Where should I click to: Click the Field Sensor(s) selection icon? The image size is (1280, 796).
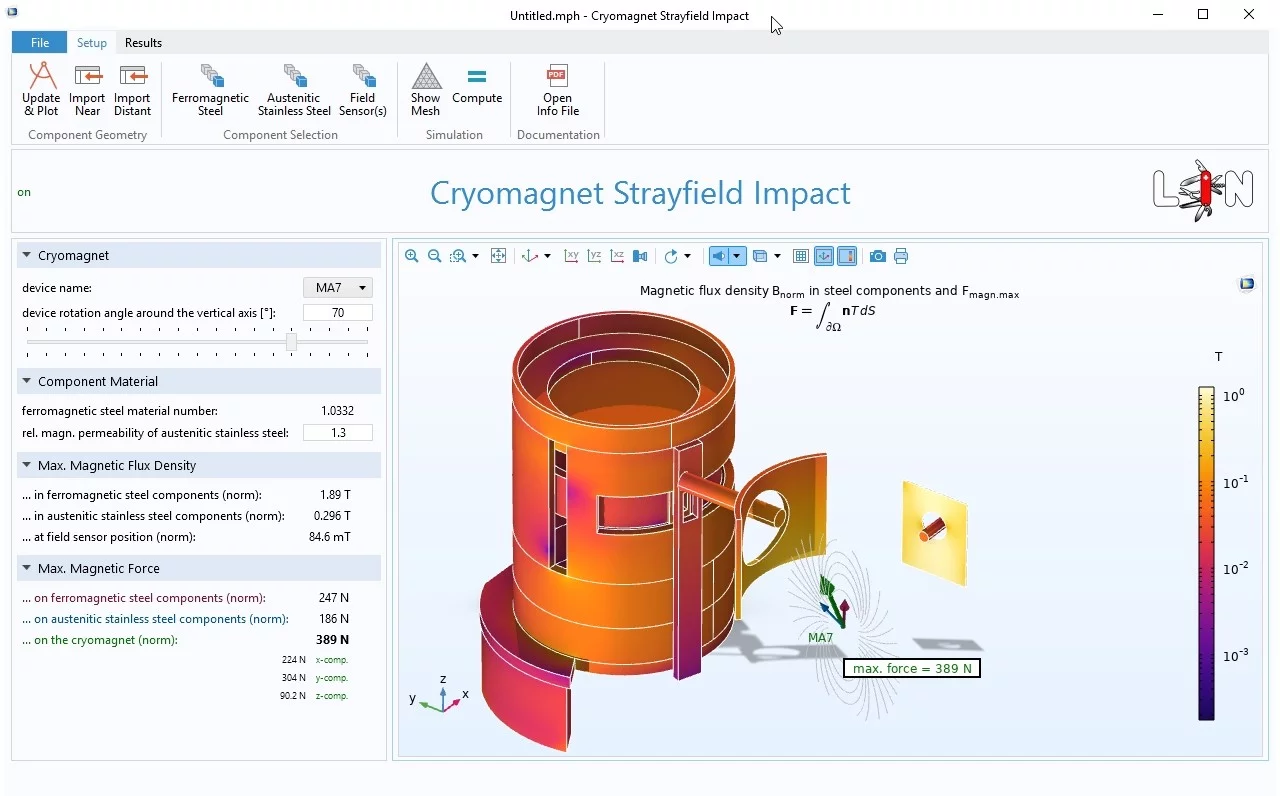[362, 89]
